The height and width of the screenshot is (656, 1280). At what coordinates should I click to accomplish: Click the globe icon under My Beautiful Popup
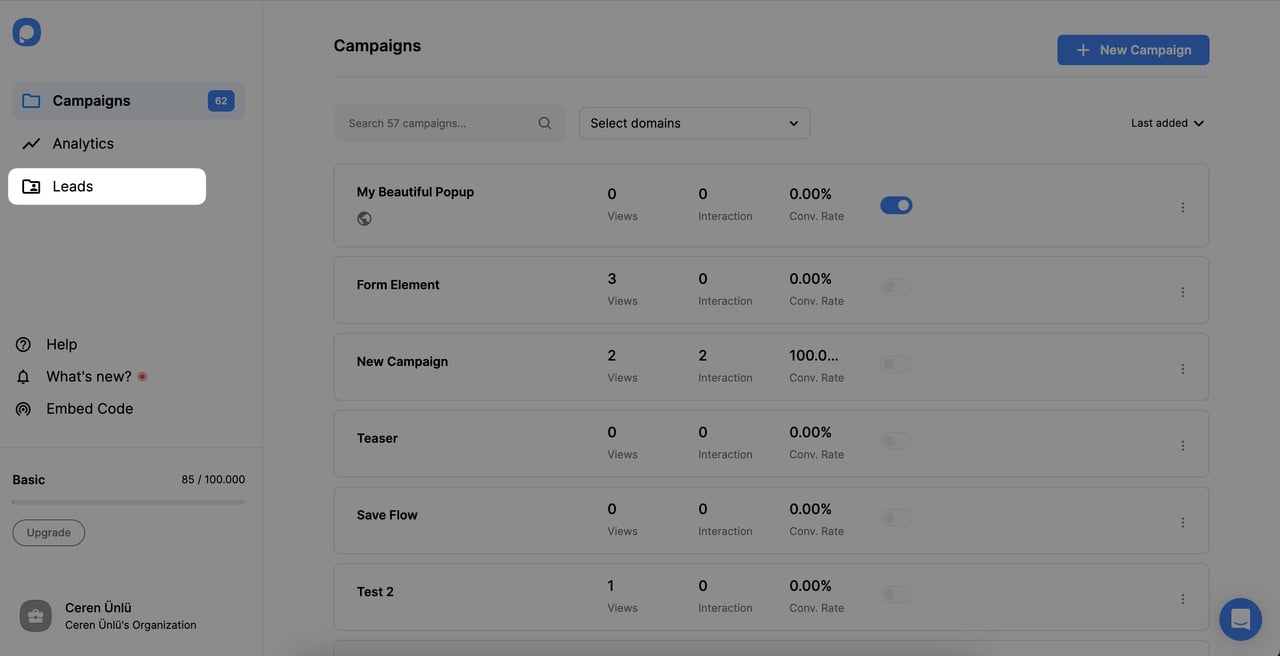coord(364,219)
